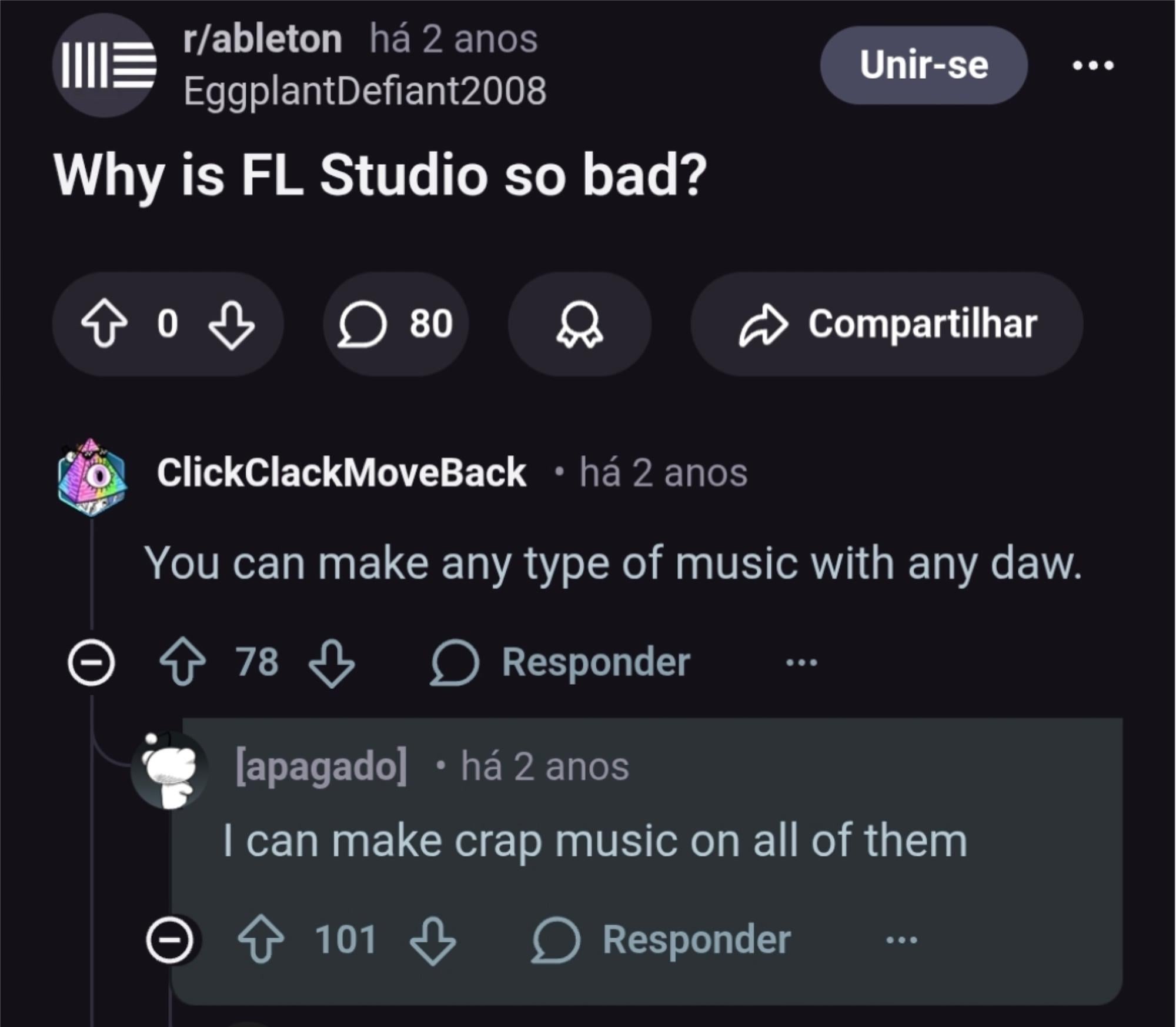1176x1027 pixels.
Task: Open post options three-dot menu
Action: pyautogui.click(x=1093, y=65)
